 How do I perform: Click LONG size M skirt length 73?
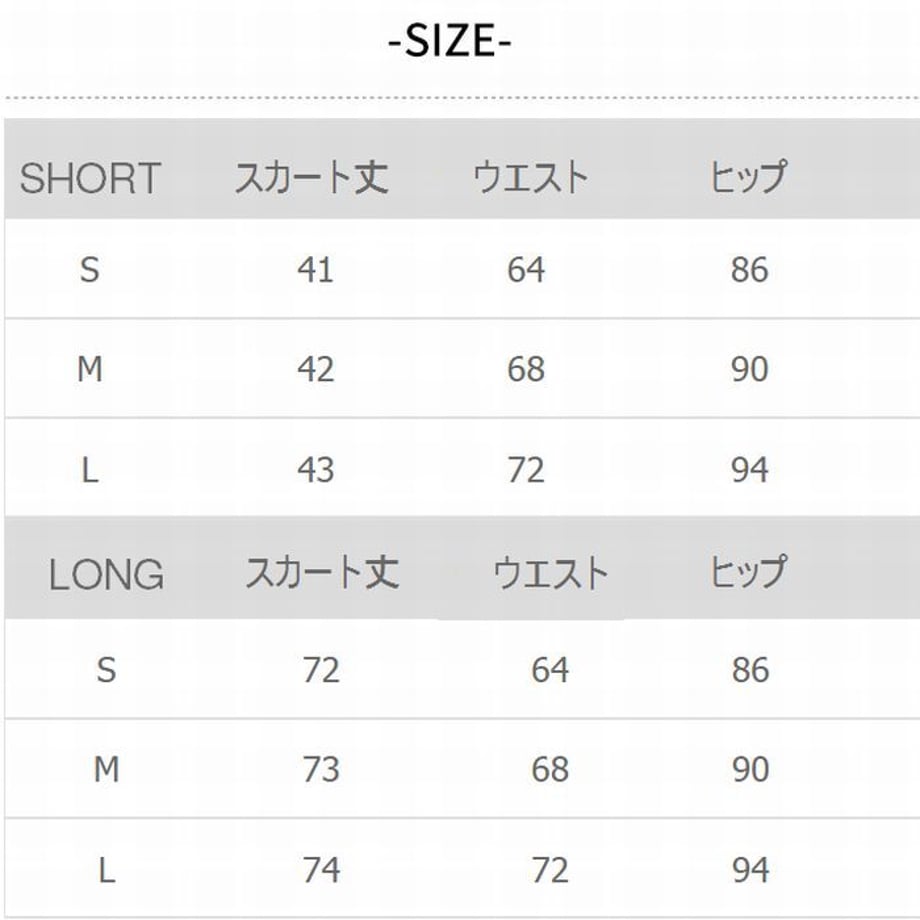click(321, 770)
